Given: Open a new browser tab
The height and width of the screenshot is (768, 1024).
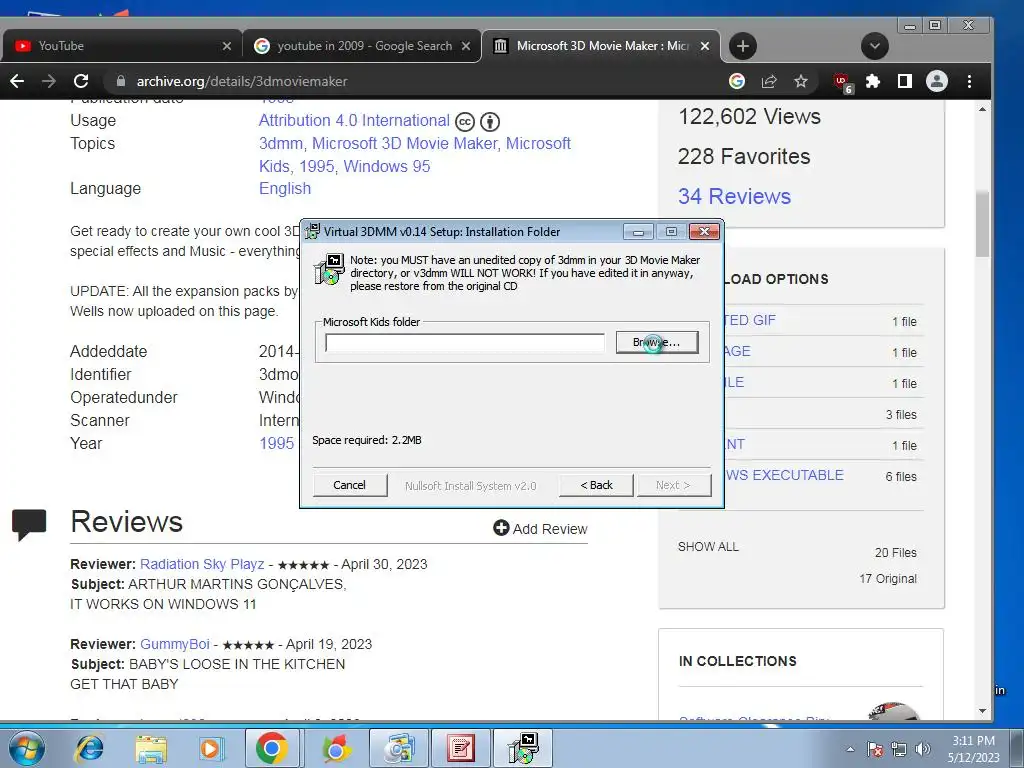Looking at the screenshot, I should pyautogui.click(x=743, y=46).
